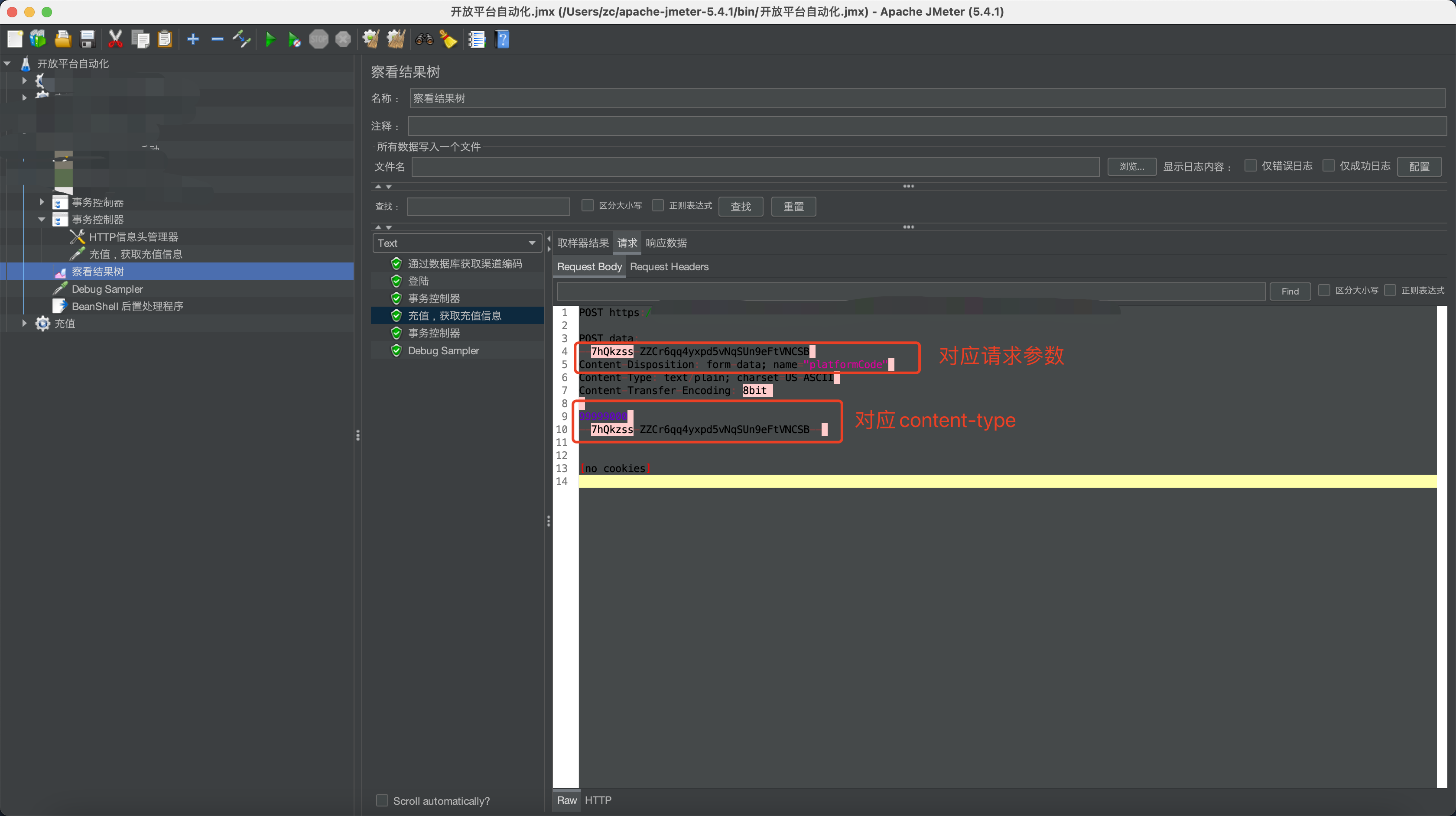1456x816 pixels.
Task: Click the New test plan icon
Action: click(14, 39)
